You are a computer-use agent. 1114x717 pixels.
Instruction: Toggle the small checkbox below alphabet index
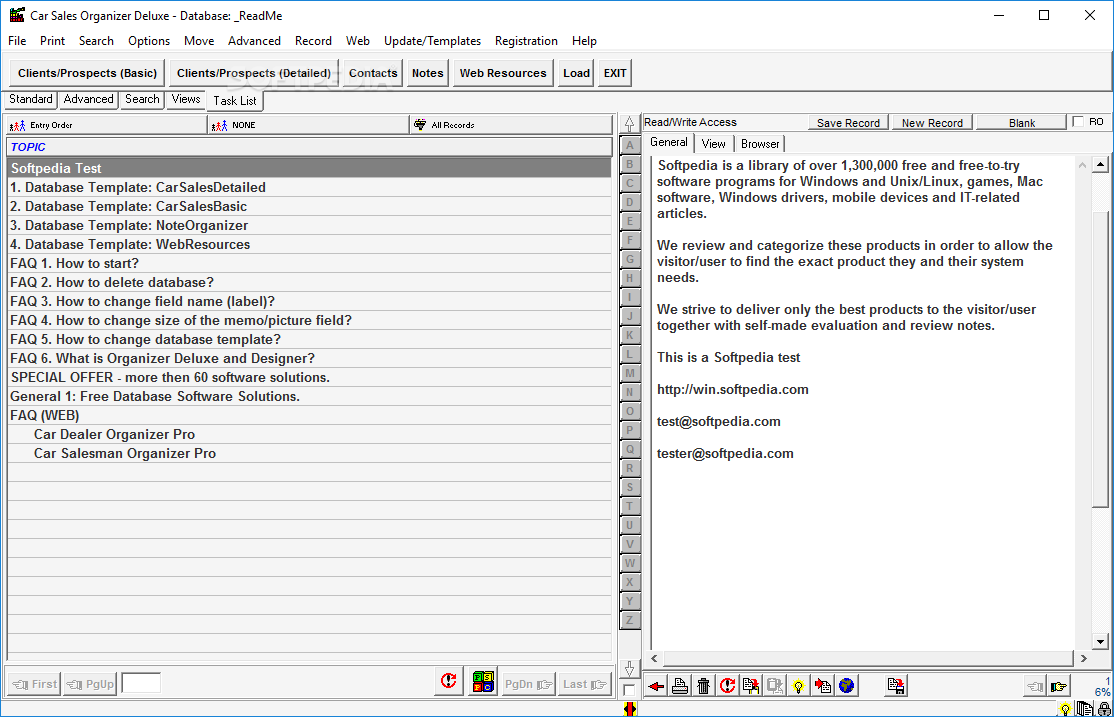(629, 689)
